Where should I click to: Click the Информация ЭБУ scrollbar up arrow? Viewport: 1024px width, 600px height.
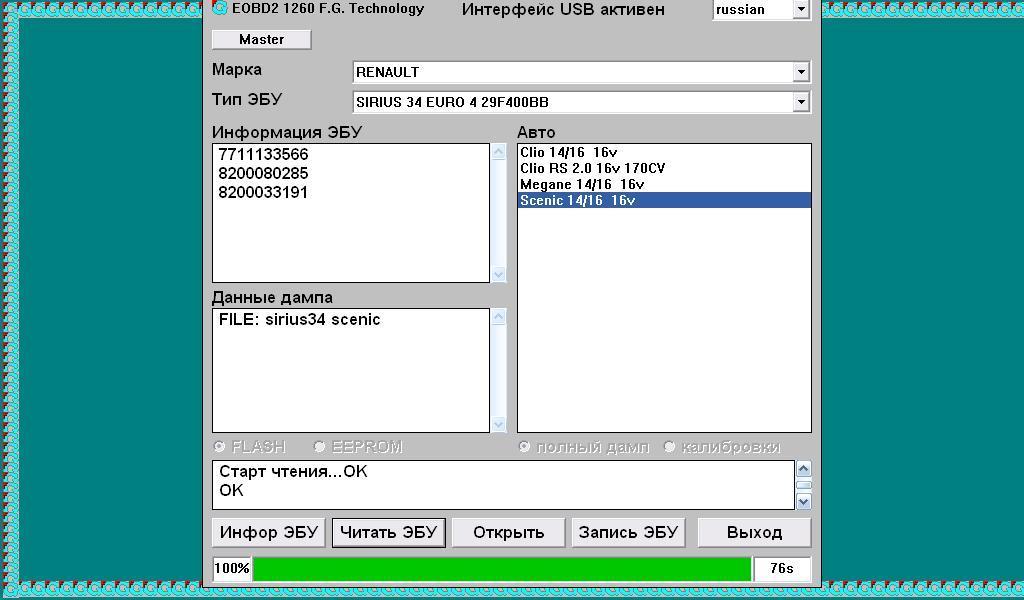click(499, 152)
